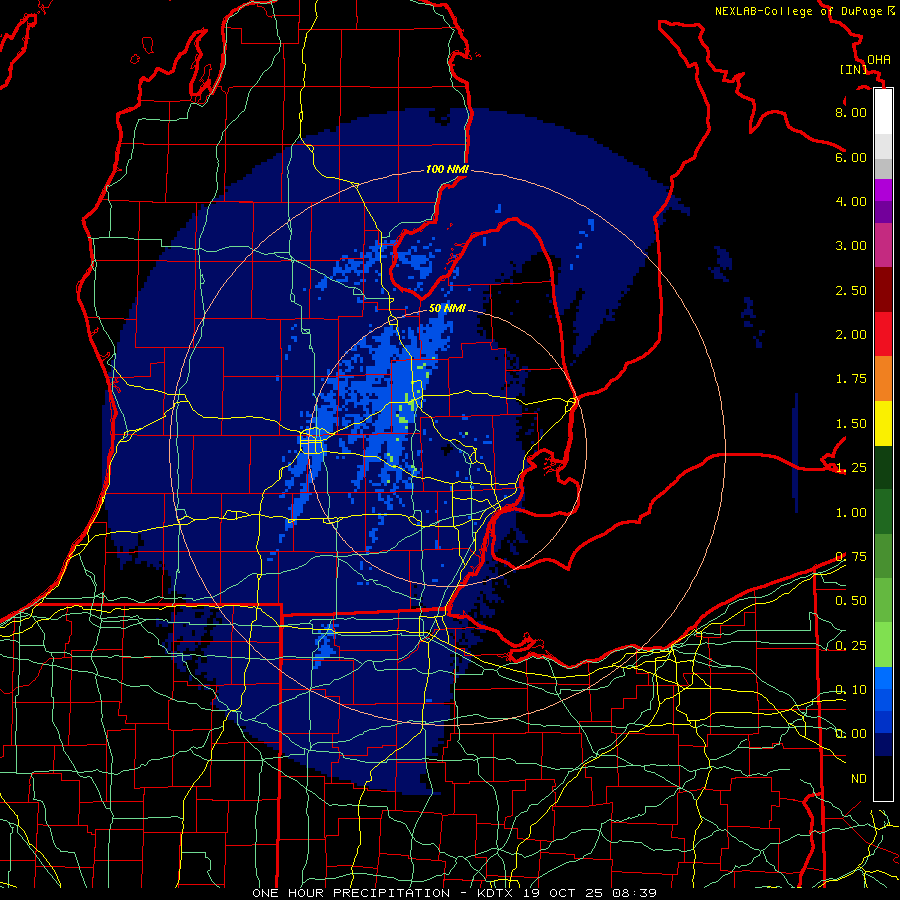Click the 0.25 legend value

pyautogui.click(x=851, y=646)
